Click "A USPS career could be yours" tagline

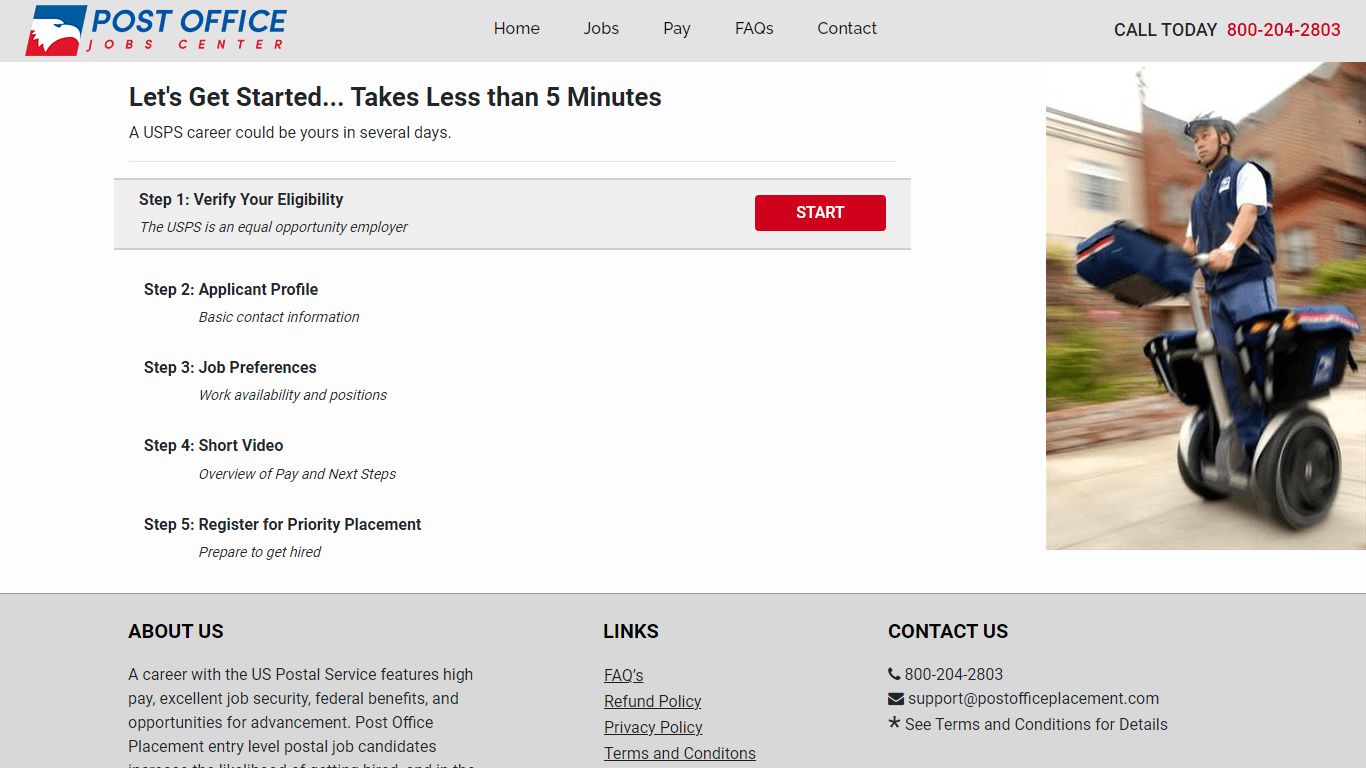(290, 132)
